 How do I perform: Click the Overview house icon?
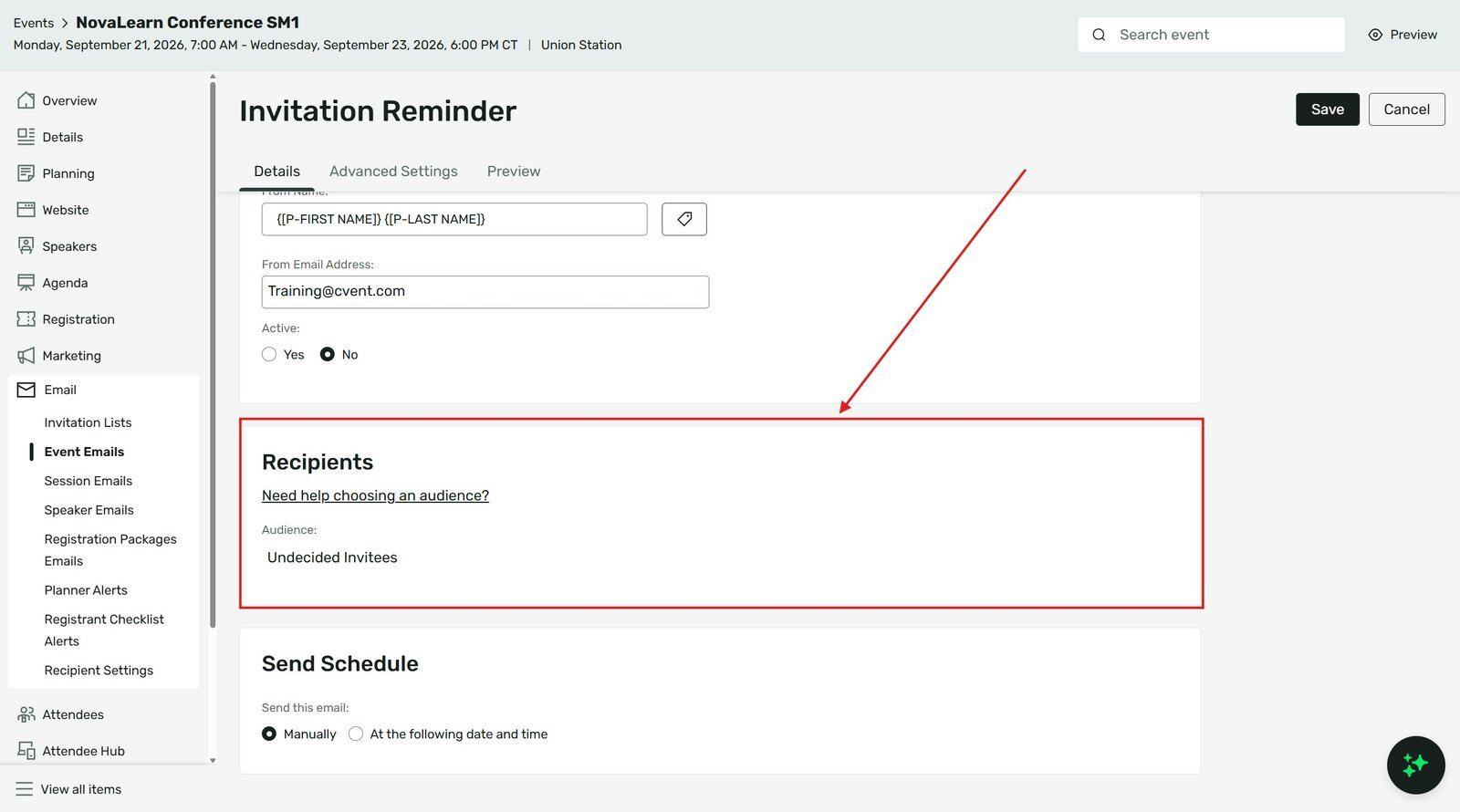[26, 100]
